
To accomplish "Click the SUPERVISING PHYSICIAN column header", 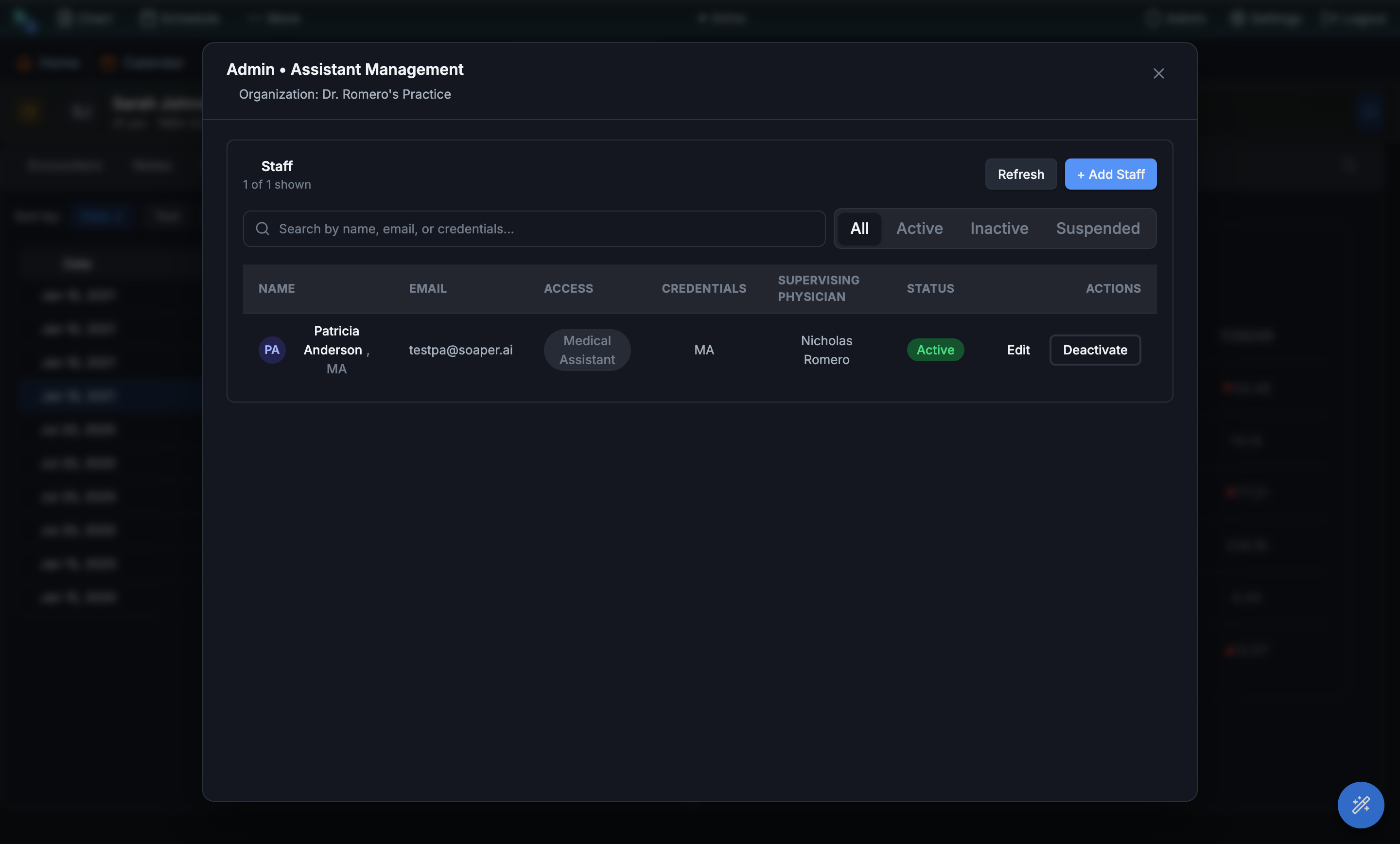I will pyautogui.click(x=818, y=288).
